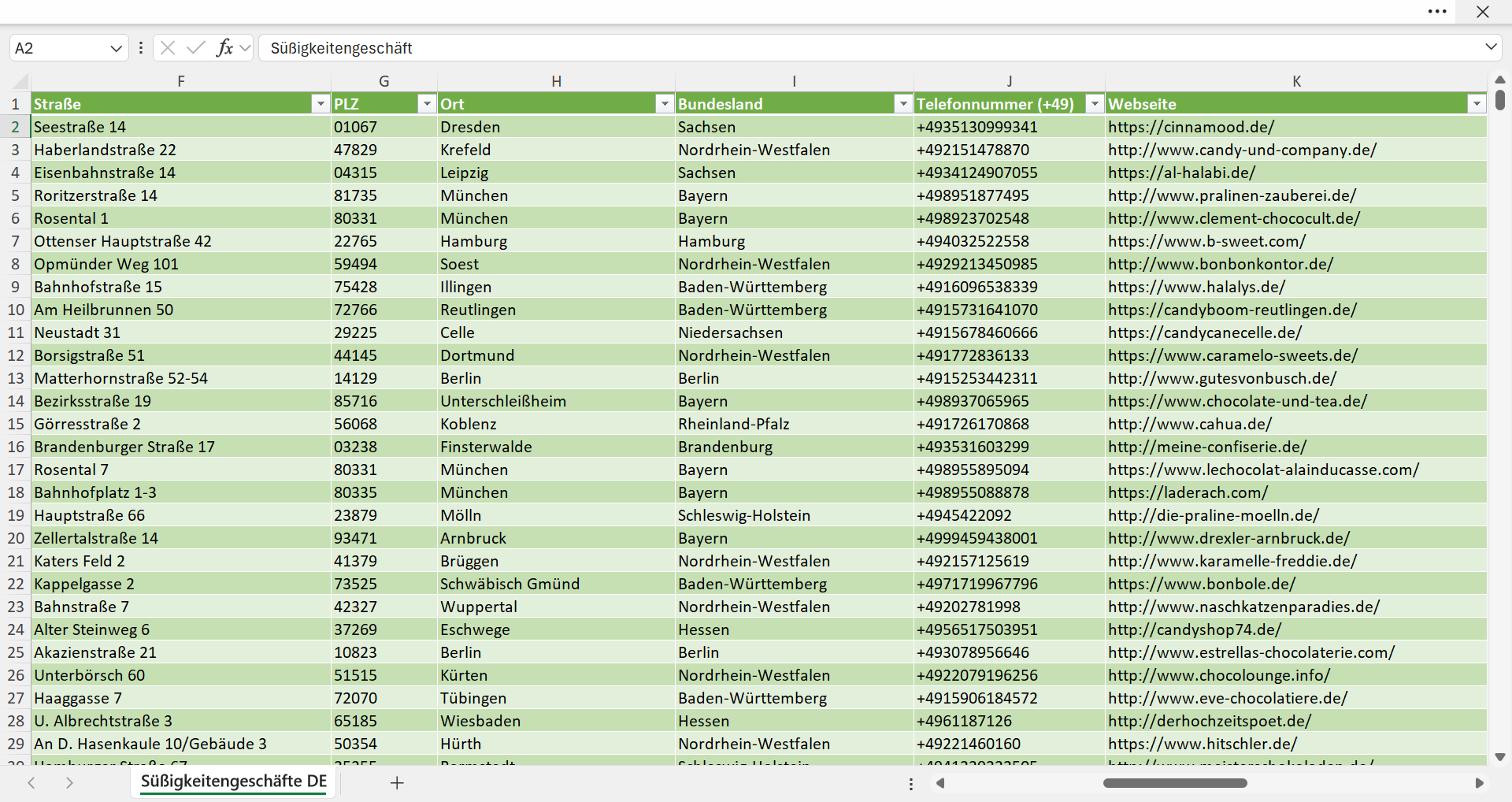Select the Schwäbisch Gmünd cell
This screenshot has height=802, width=1512.
[557, 584]
